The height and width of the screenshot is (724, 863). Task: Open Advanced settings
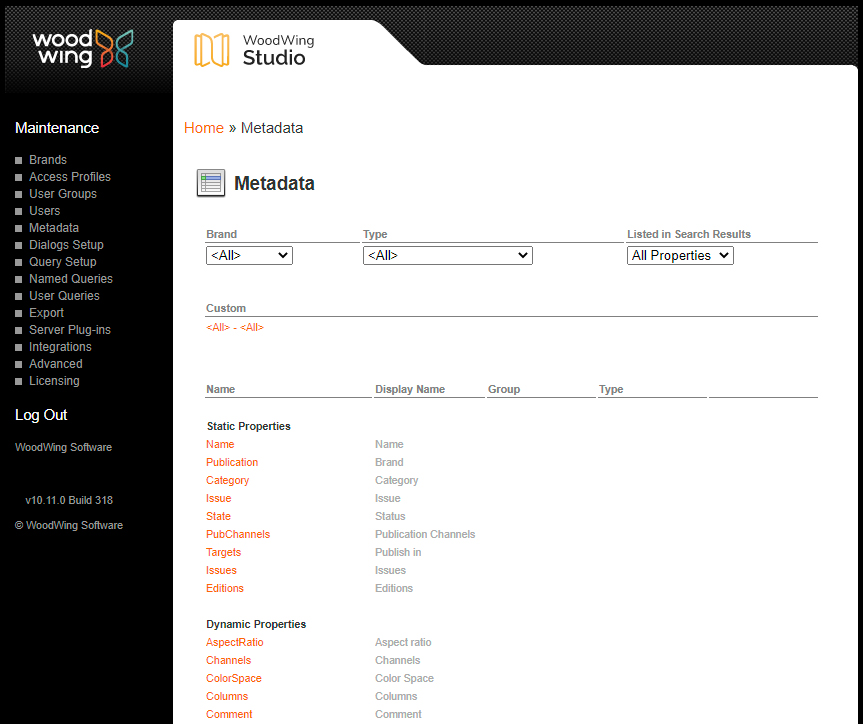[56, 364]
